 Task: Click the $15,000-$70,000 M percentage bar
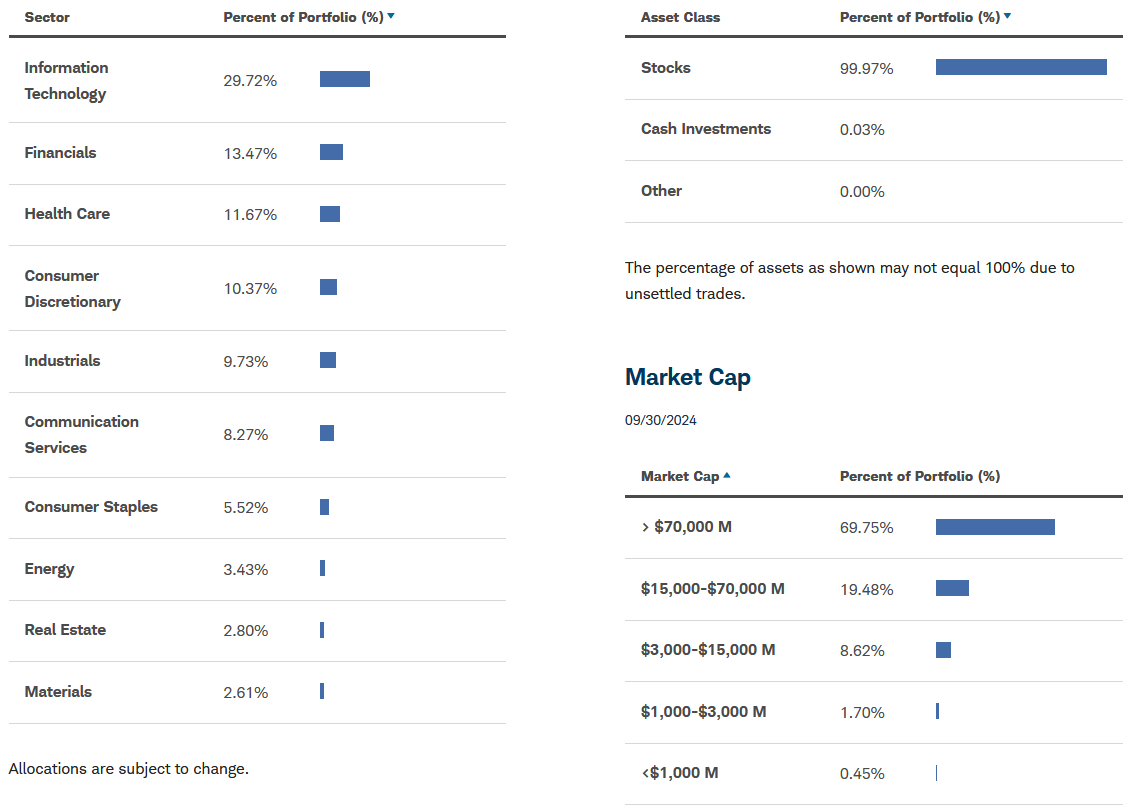952,588
